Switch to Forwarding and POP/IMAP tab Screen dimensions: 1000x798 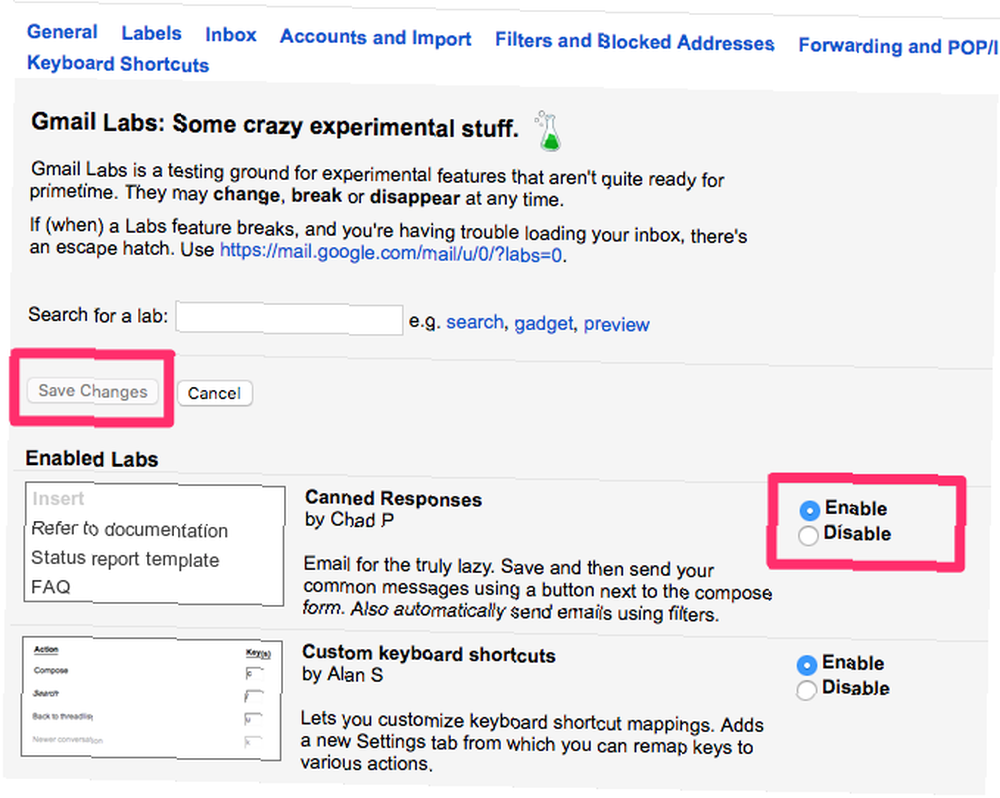(x=898, y=47)
